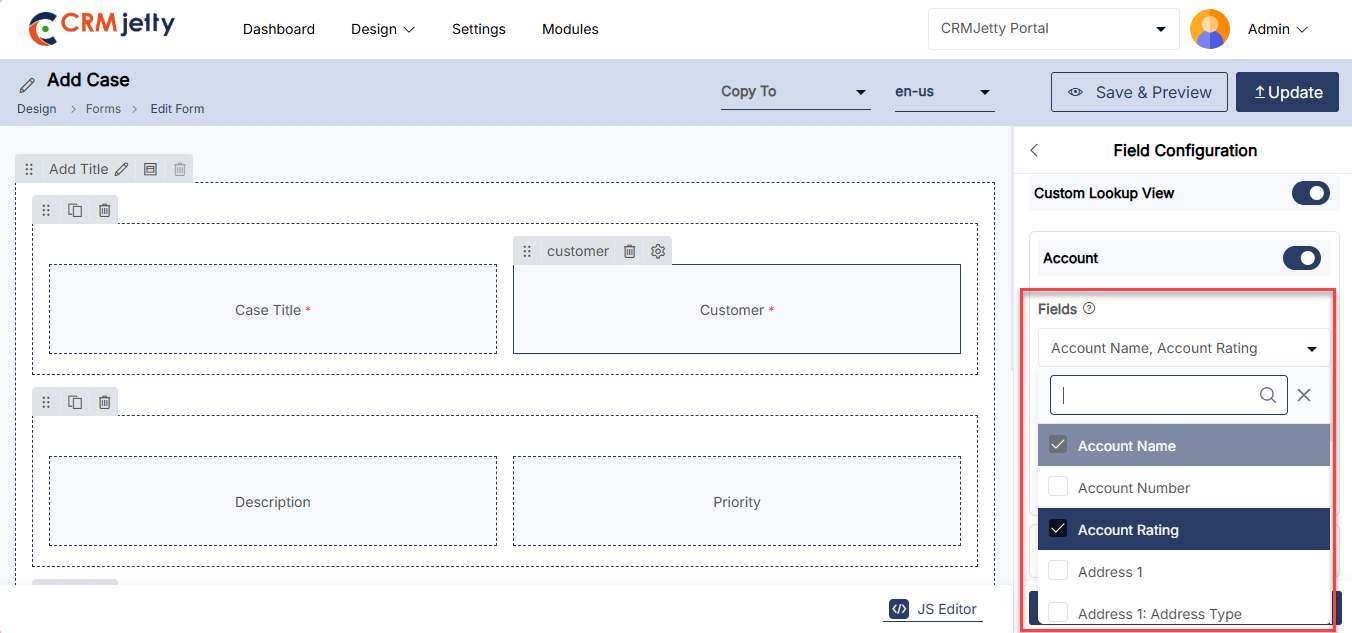
Task: Go to the Modules menu item
Action: [x=570, y=29]
